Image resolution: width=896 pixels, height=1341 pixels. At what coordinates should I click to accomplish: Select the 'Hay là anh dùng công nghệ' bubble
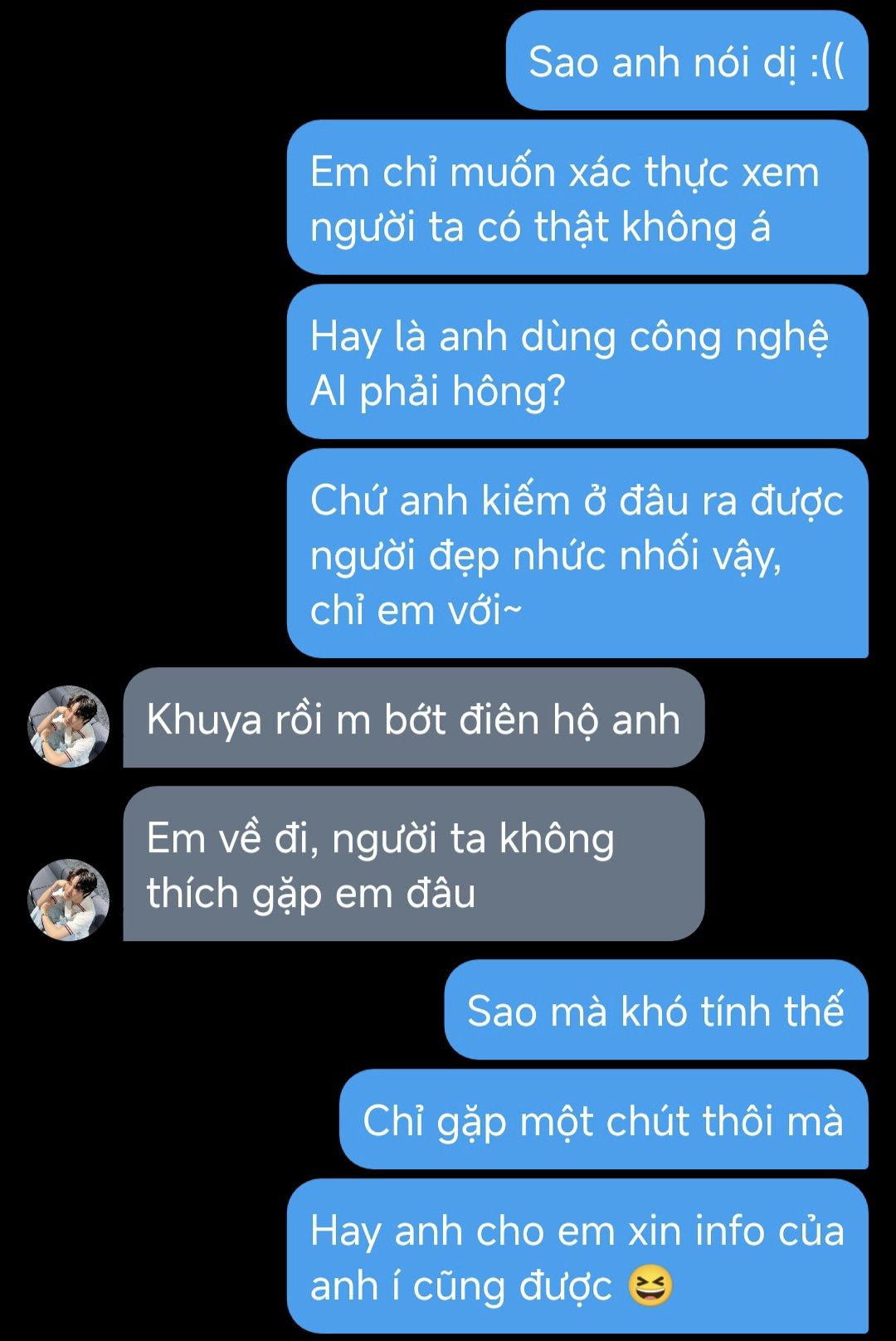577,362
